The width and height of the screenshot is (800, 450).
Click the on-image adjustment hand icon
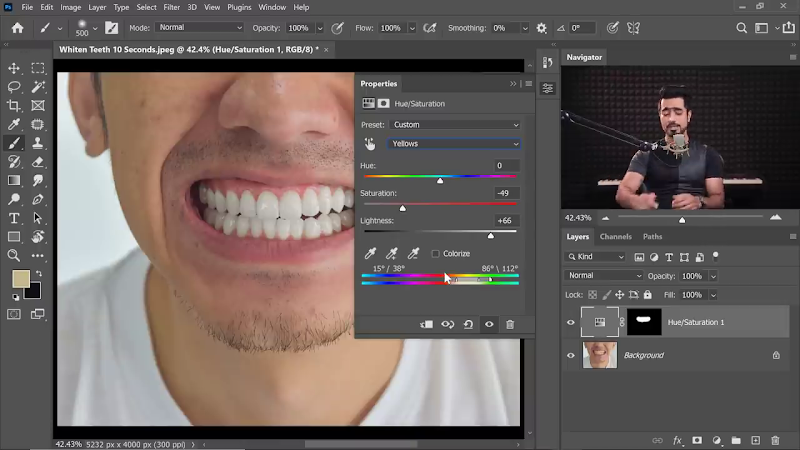coord(370,144)
